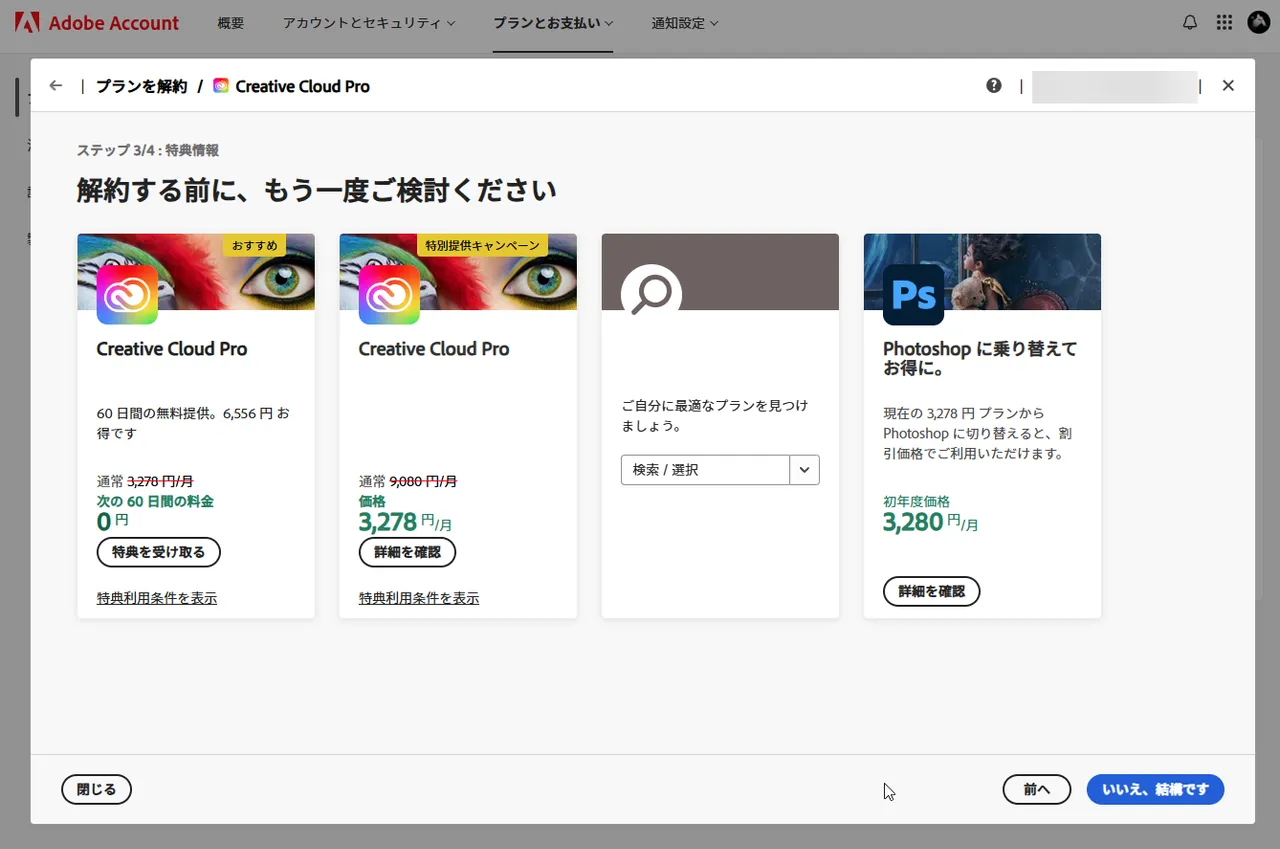Screen dimensions: 1280x849
Task: Open 特典利用条件を表示 link under 3,278 円 offer
Action: click(x=419, y=598)
